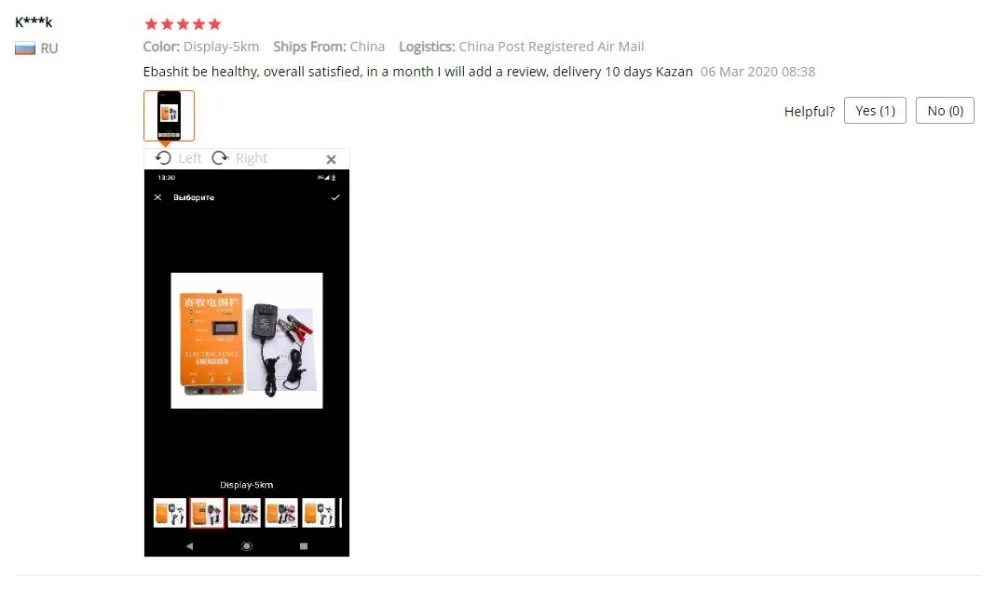Tap the checkmark icon in phone screenshot
The height and width of the screenshot is (592, 1000).
(x=335, y=197)
